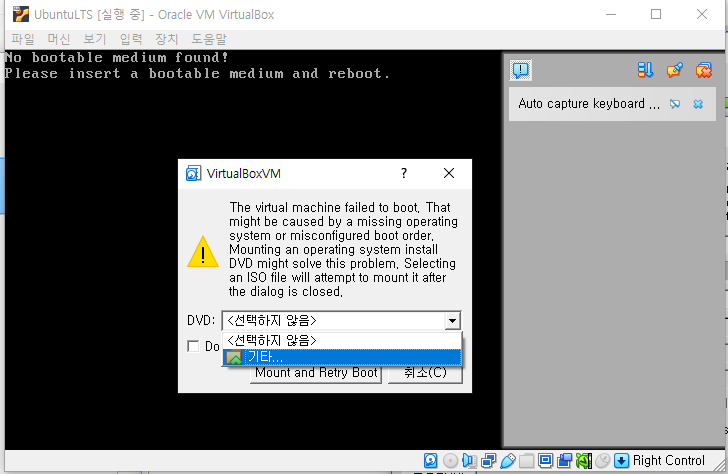Screen dimensions: 728x474
Task: Maximize the UbuntuLTS VirtualBox window
Action: 656,14
